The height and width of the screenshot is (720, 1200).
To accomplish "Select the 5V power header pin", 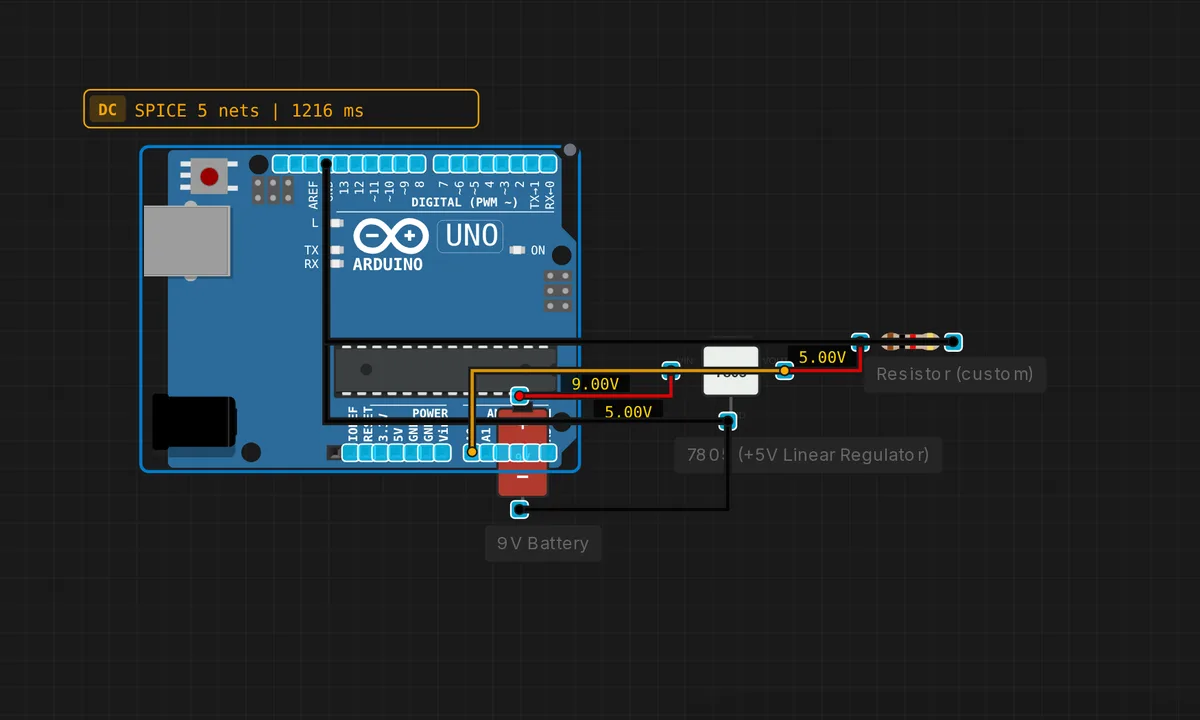I will click(396, 453).
